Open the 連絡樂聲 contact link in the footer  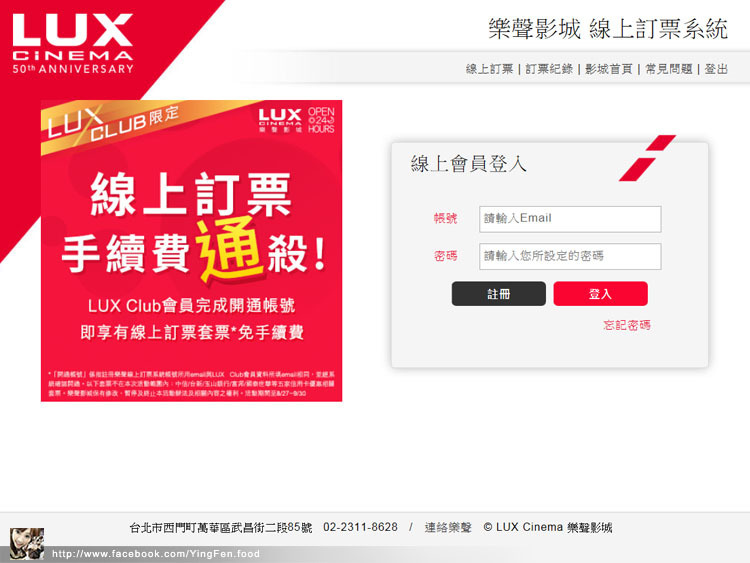448,528
